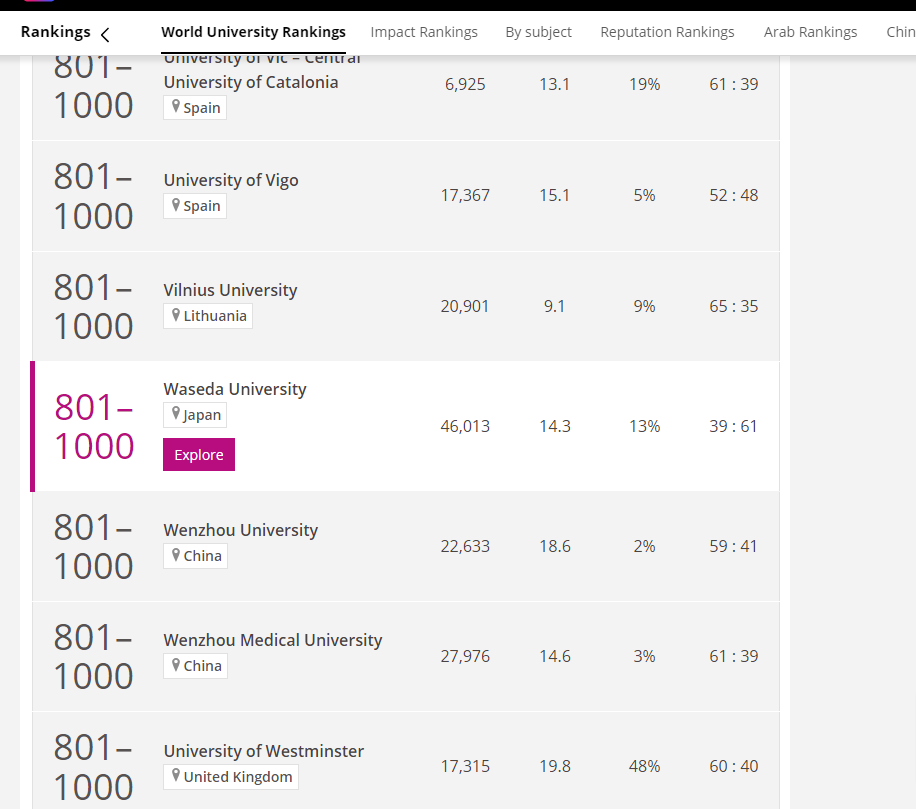Image resolution: width=916 pixels, height=809 pixels.
Task: Select World University Rankings tab
Action: (x=254, y=32)
